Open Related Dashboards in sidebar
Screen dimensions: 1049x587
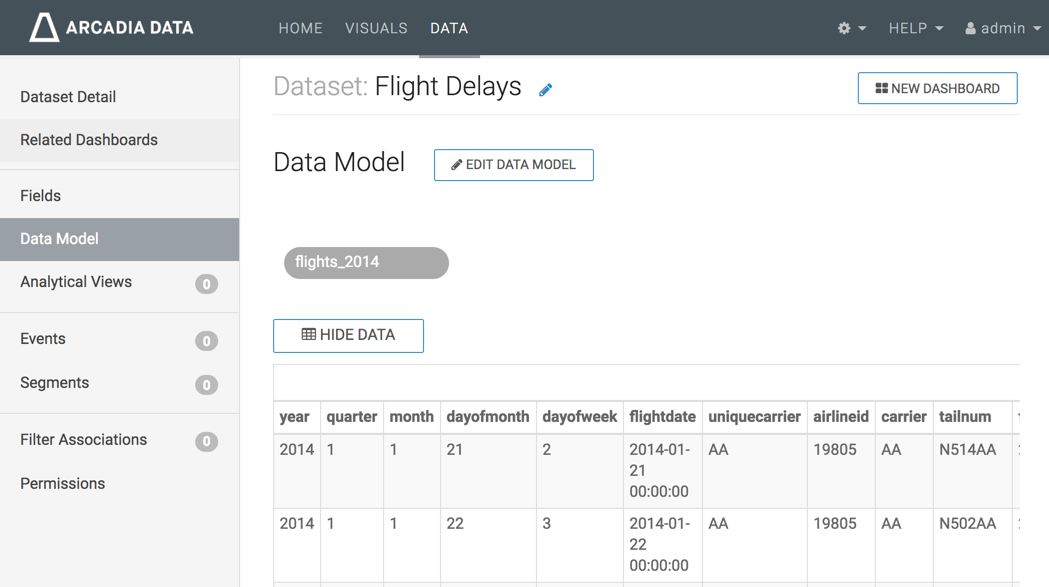pyautogui.click(x=89, y=140)
